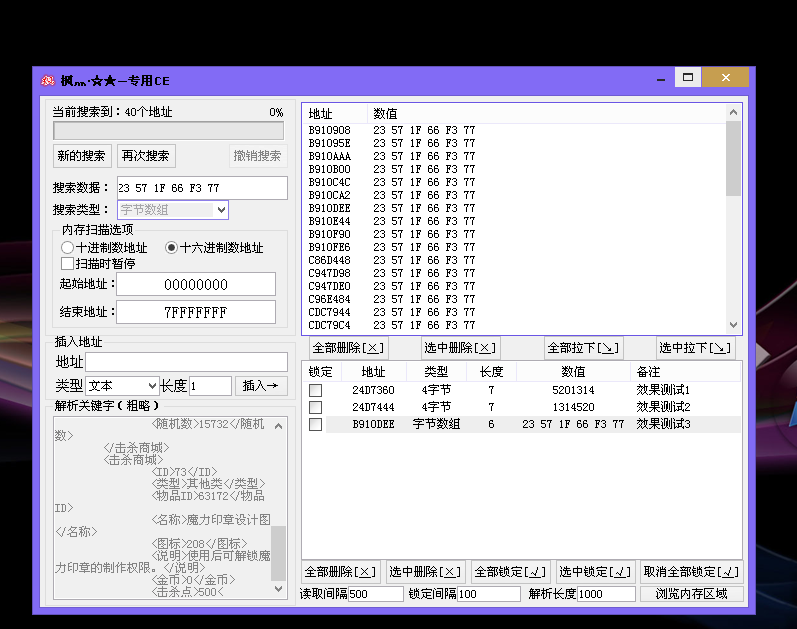Select result row B91095E
Viewport: 797px width, 629px height.
tap(515, 143)
